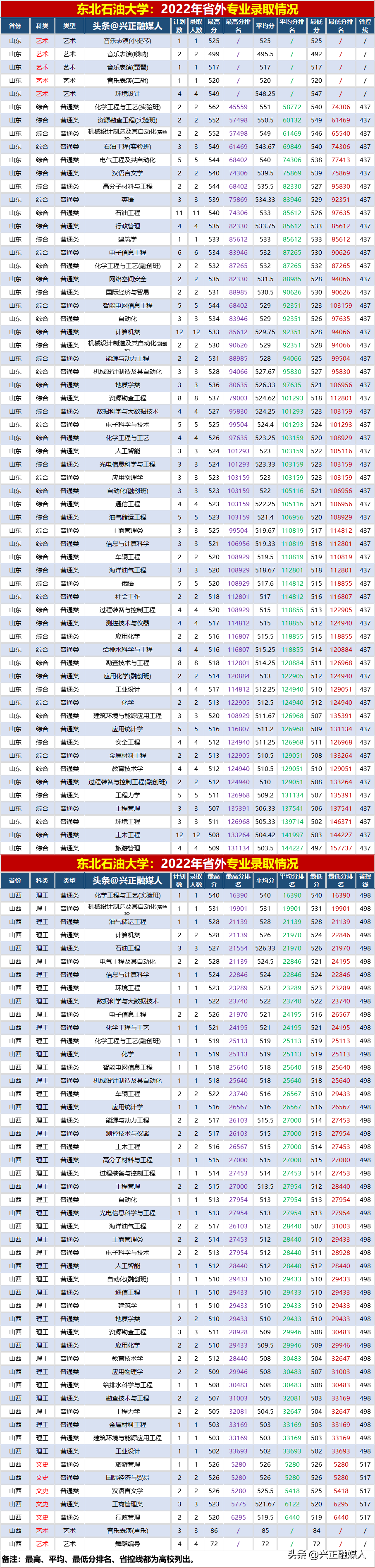The image size is (375, 1568).
Task: Click average rank 6122
Action: pyautogui.click(x=291, y=1504)
